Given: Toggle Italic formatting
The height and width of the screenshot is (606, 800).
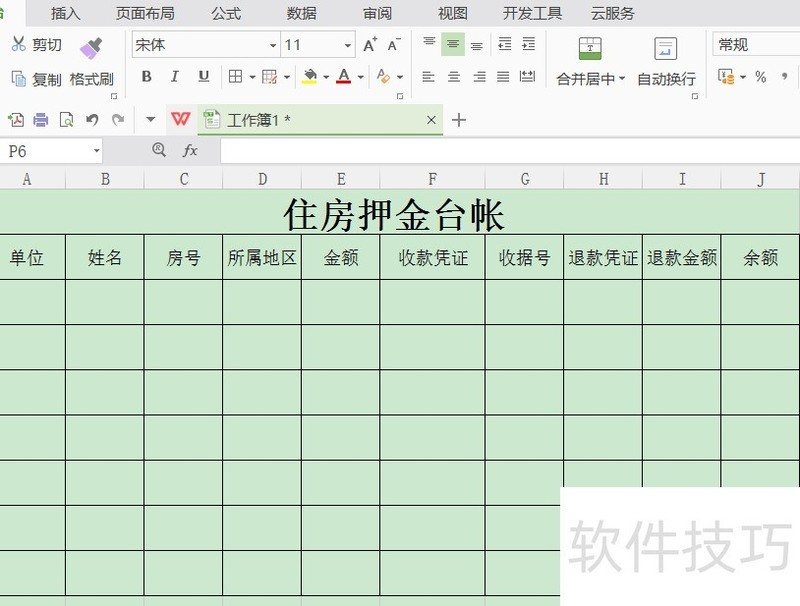Looking at the screenshot, I should pos(175,77).
